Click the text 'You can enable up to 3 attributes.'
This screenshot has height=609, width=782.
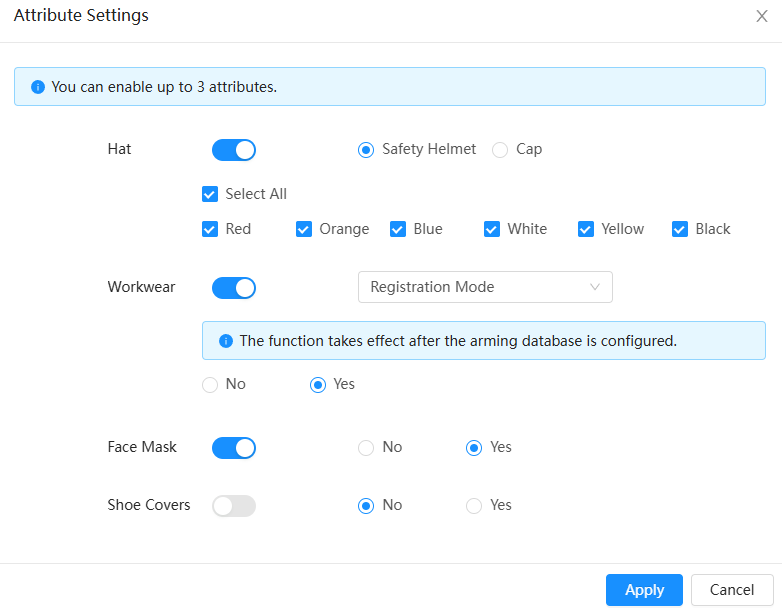point(164,87)
